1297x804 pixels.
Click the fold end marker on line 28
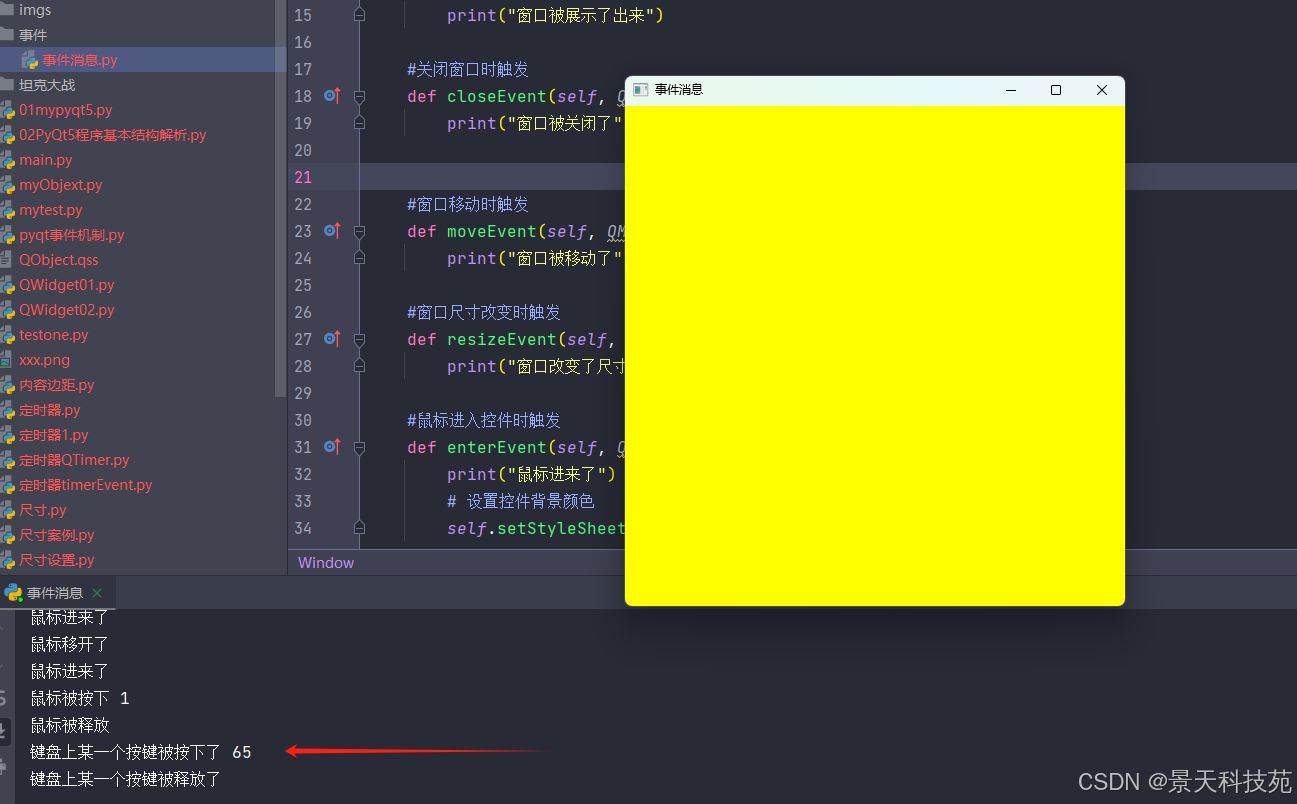(360, 366)
